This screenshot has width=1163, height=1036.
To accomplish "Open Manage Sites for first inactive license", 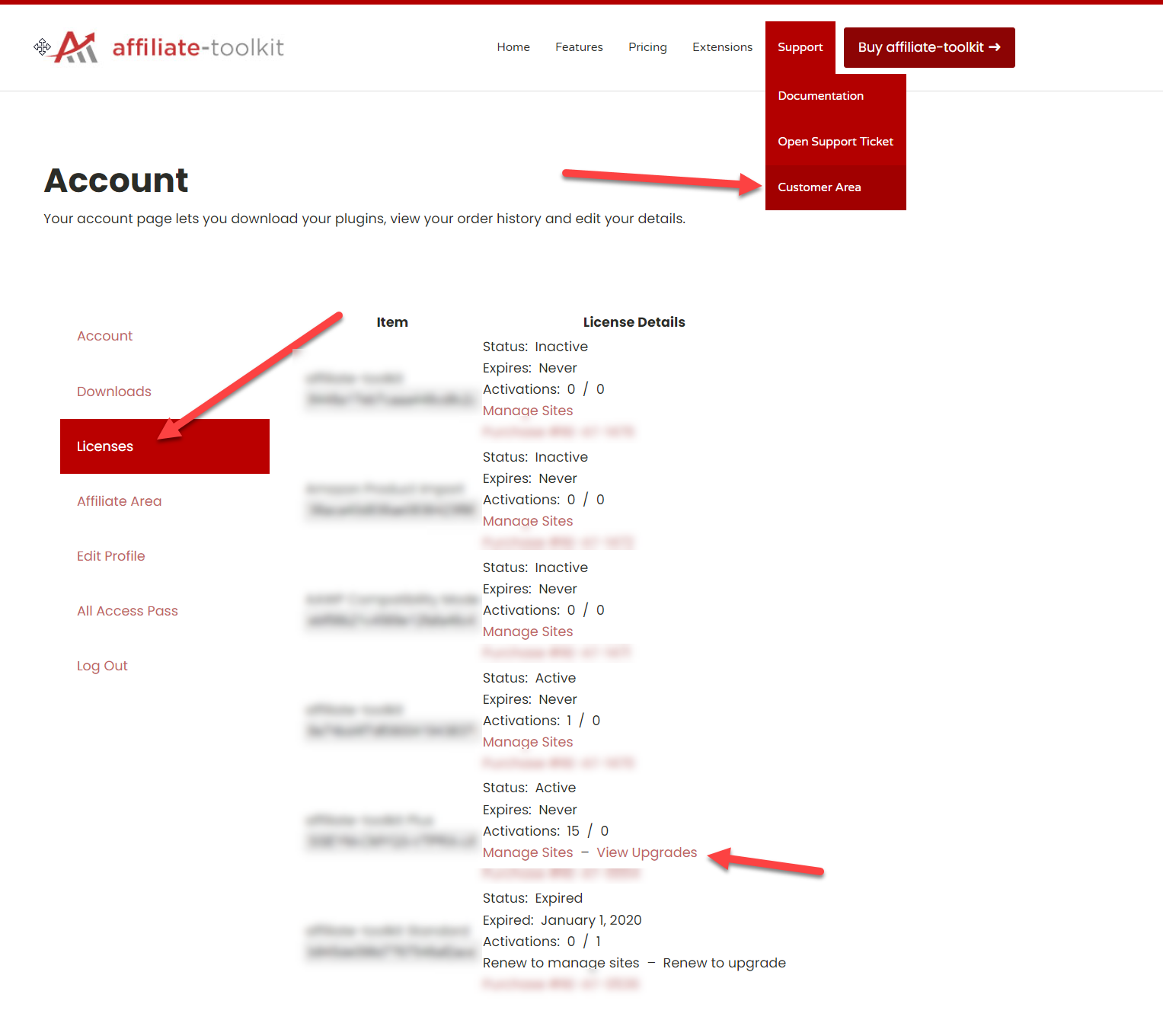I will (x=528, y=411).
